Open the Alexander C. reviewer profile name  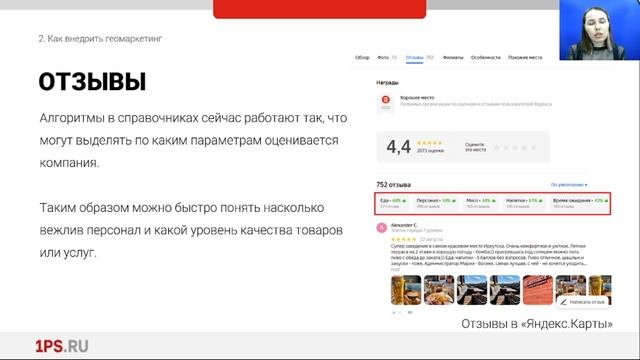tap(404, 225)
